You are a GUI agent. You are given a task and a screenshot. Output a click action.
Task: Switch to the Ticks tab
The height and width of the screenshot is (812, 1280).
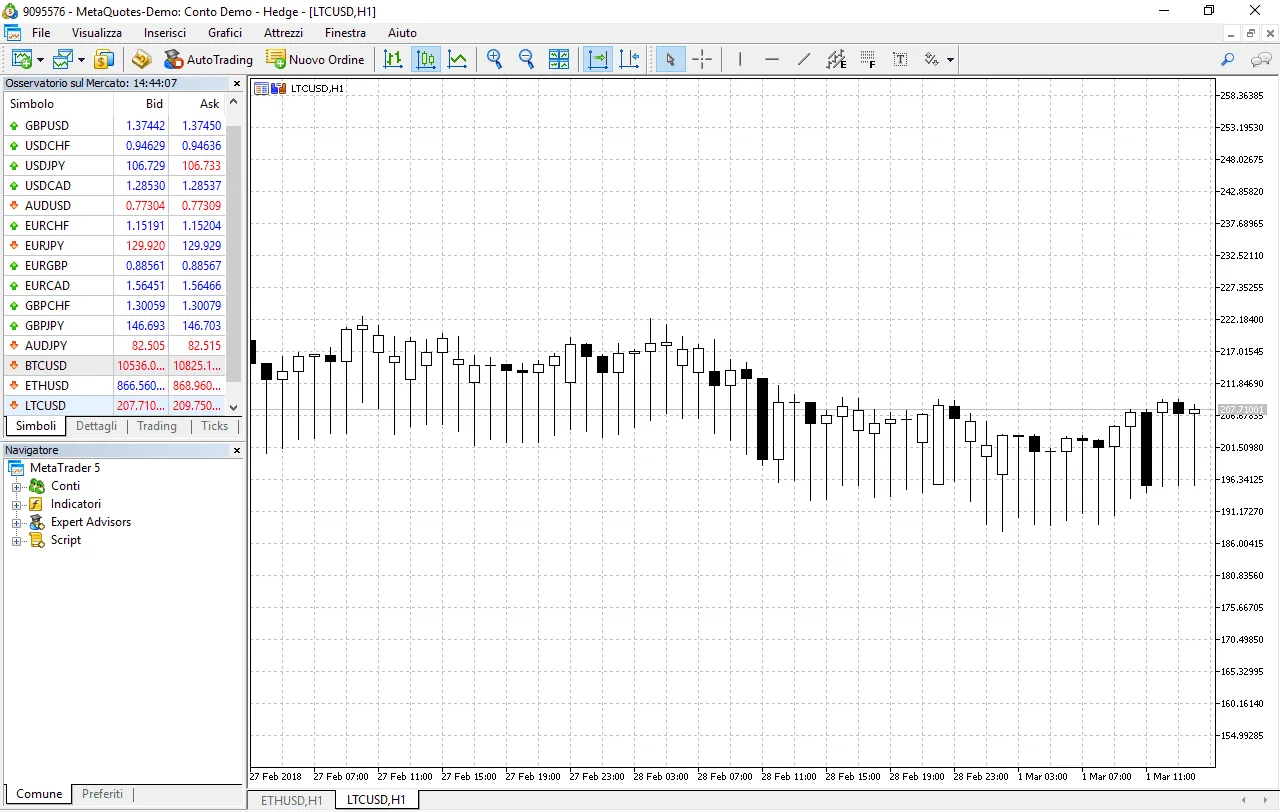pyautogui.click(x=215, y=426)
